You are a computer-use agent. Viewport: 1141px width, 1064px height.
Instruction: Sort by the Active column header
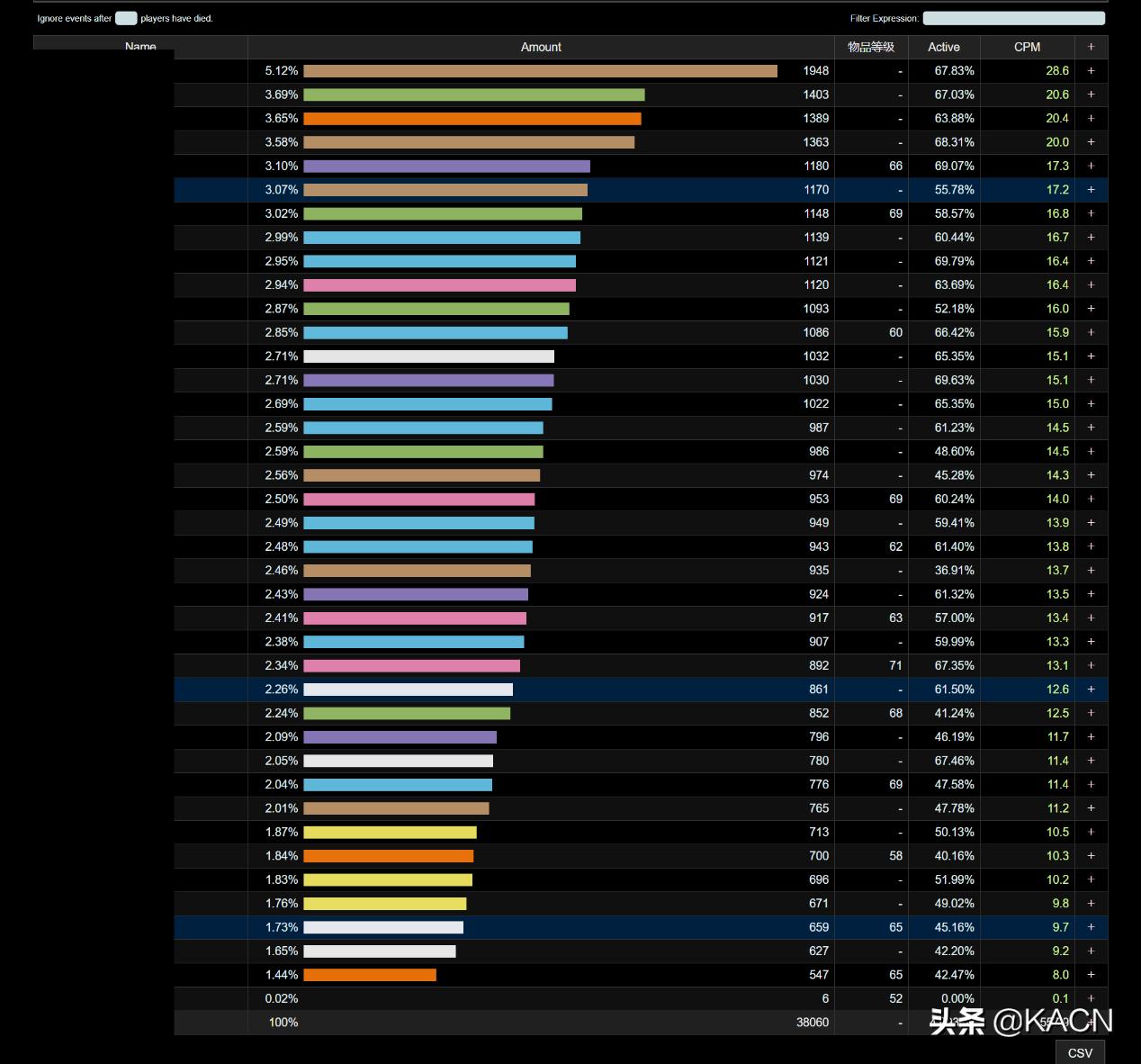943,47
